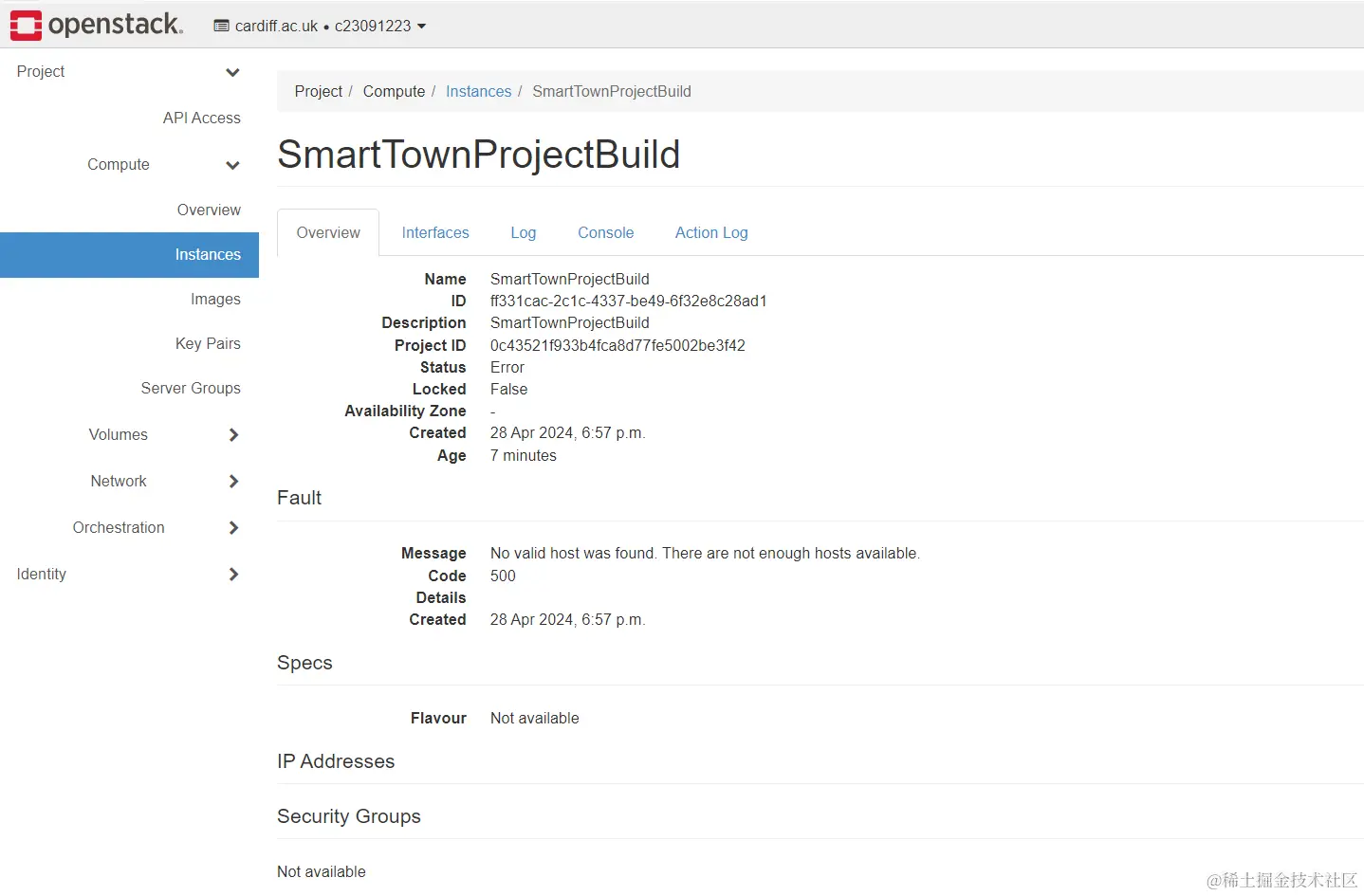Expand the Network section chevron
Screen dimensions: 1364x896
click(233, 481)
